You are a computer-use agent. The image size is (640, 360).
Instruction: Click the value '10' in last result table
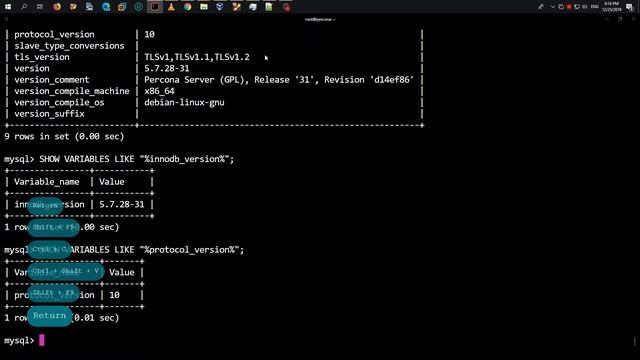point(114,295)
